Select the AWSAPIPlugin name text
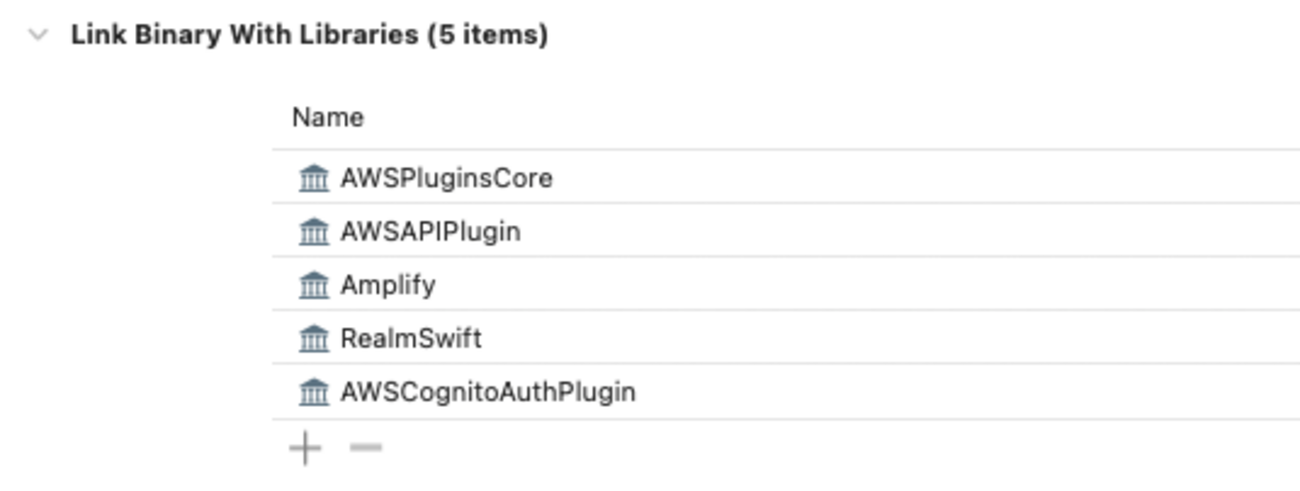Viewport: 1300px width, 491px height. pyautogui.click(x=430, y=232)
